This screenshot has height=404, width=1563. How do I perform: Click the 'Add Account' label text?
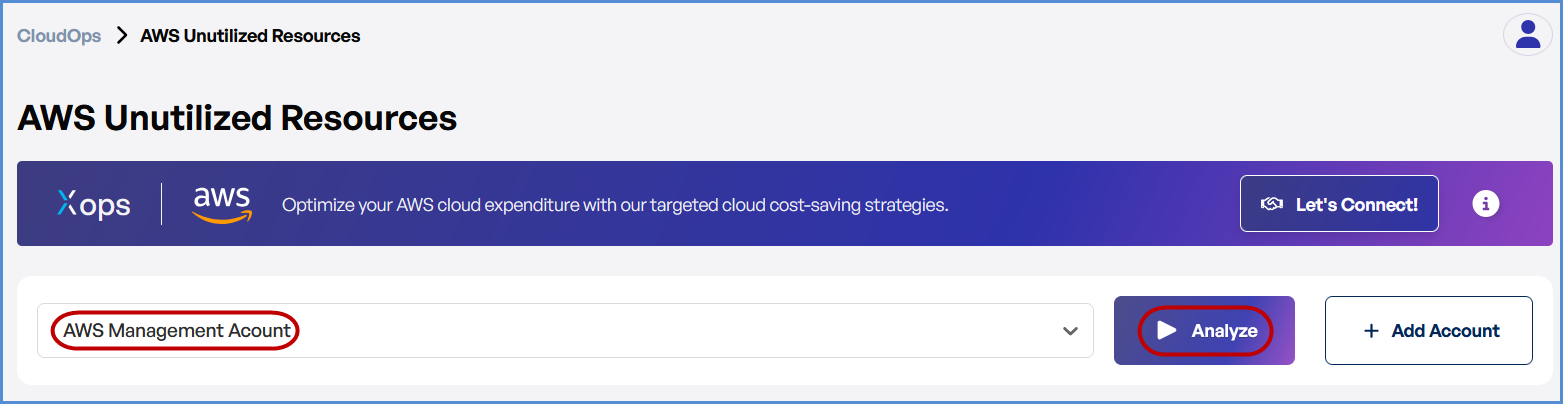tap(1445, 330)
